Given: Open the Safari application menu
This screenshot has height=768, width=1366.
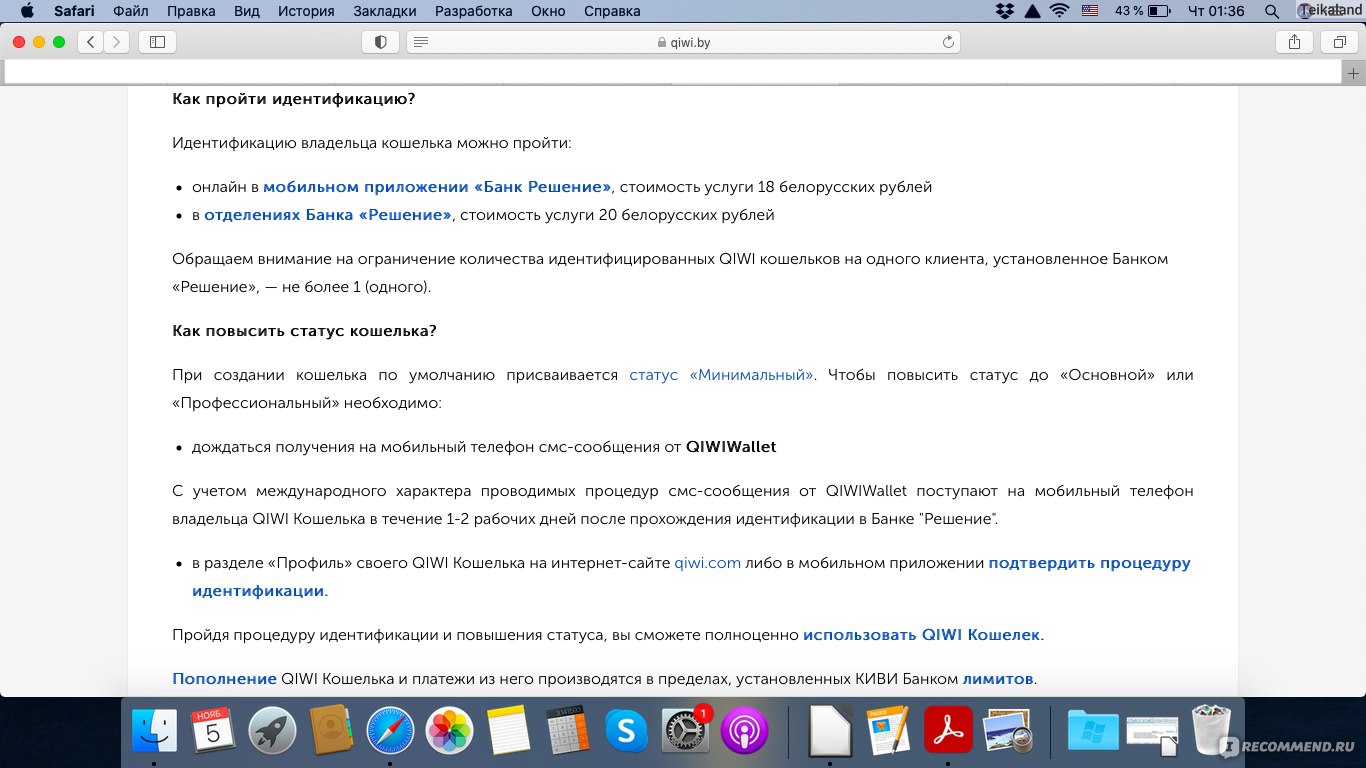Looking at the screenshot, I should (74, 11).
